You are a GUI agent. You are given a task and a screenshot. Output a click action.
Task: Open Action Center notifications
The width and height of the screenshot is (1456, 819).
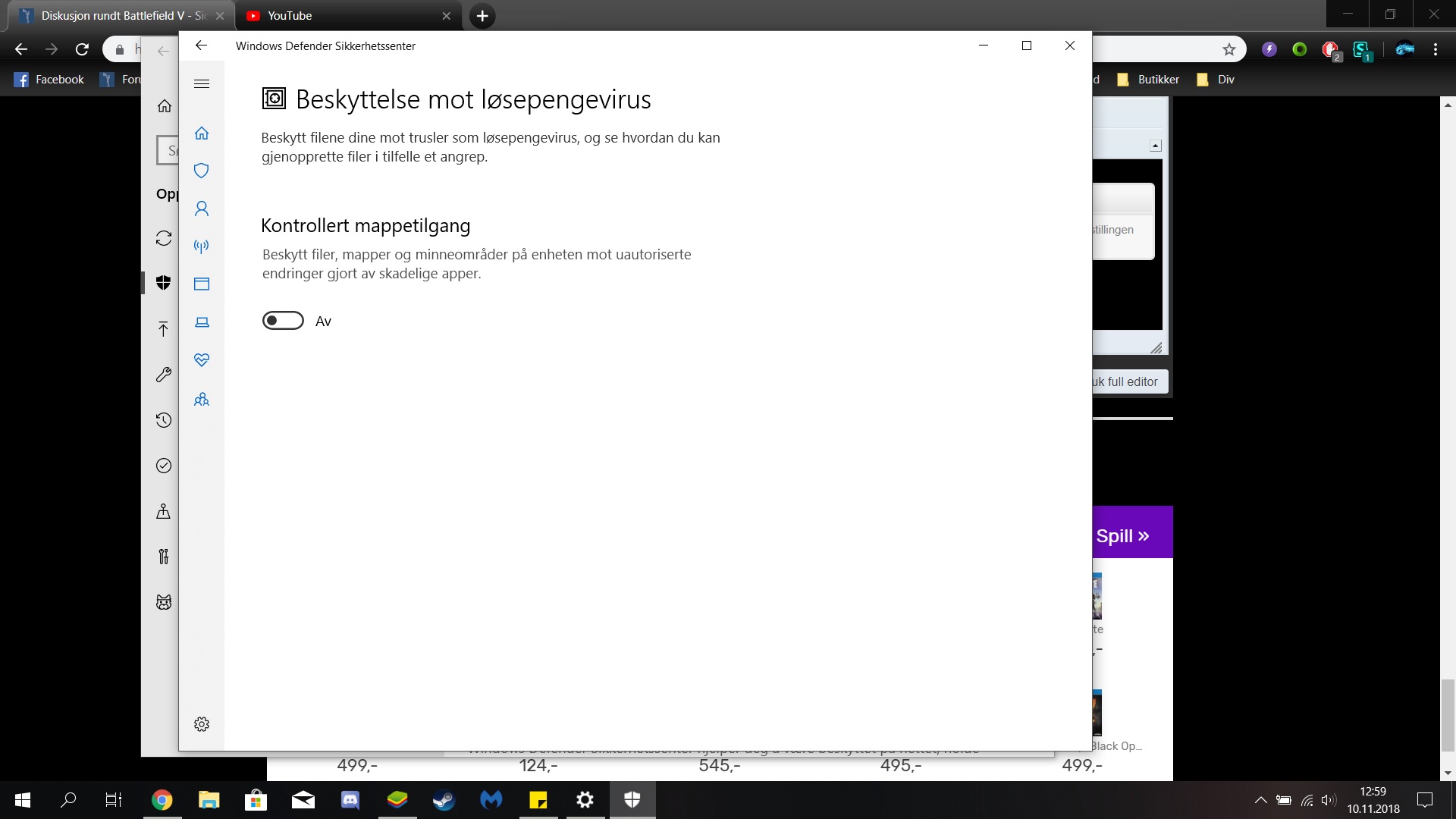click(x=1425, y=800)
